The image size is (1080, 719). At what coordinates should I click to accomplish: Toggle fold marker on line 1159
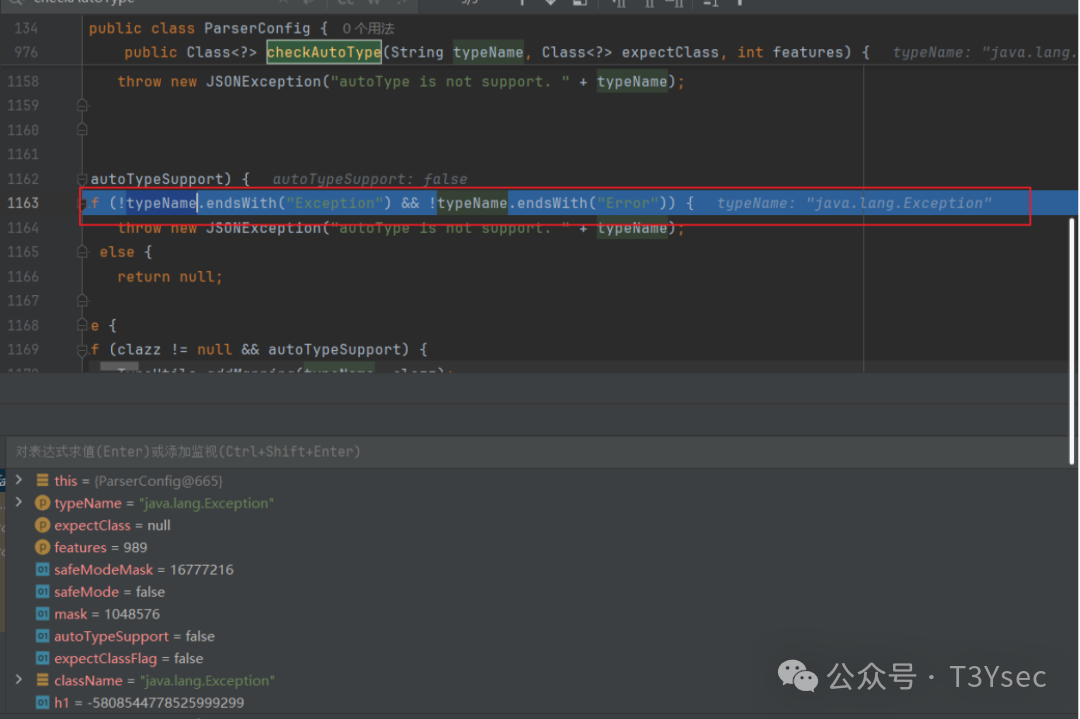coord(83,106)
